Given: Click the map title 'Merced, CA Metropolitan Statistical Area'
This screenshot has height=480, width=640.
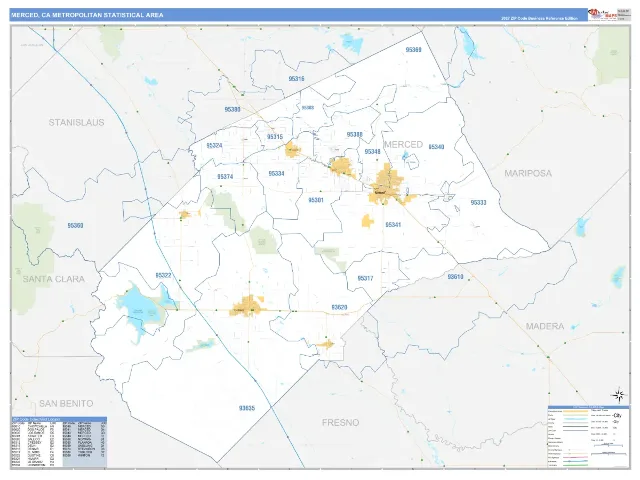Looking at the screenshot, I should (87, 15).
